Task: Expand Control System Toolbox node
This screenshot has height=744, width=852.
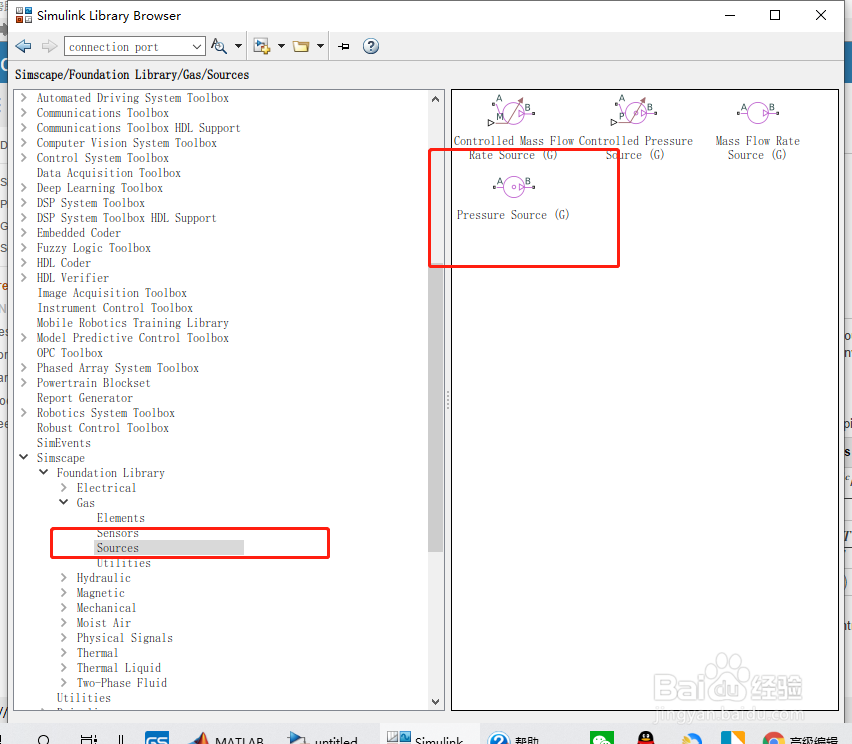Action: (23, 158)
